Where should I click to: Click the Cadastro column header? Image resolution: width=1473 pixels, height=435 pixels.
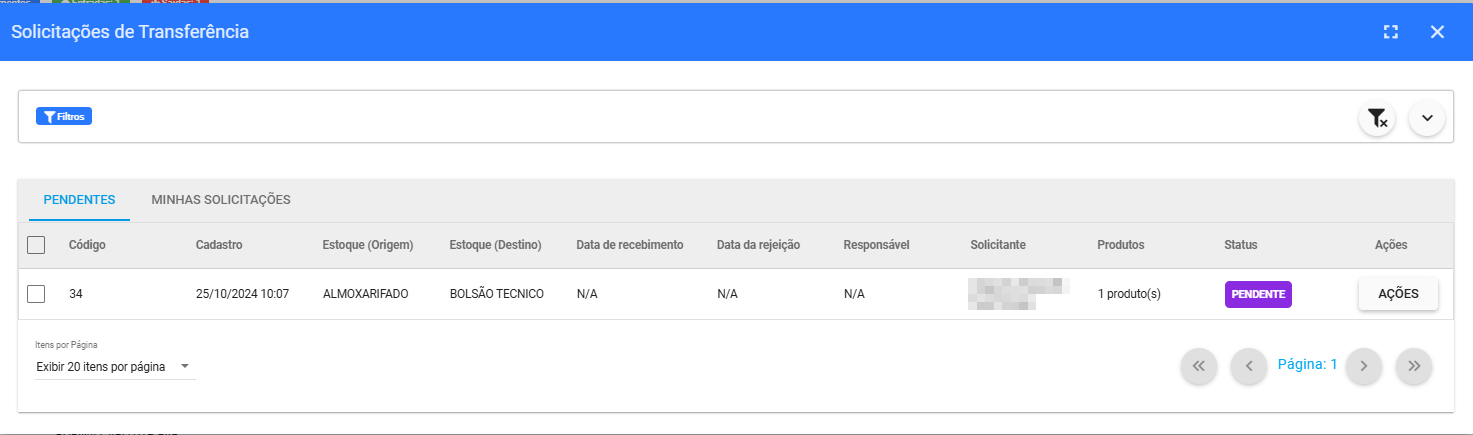click(219, 245)
